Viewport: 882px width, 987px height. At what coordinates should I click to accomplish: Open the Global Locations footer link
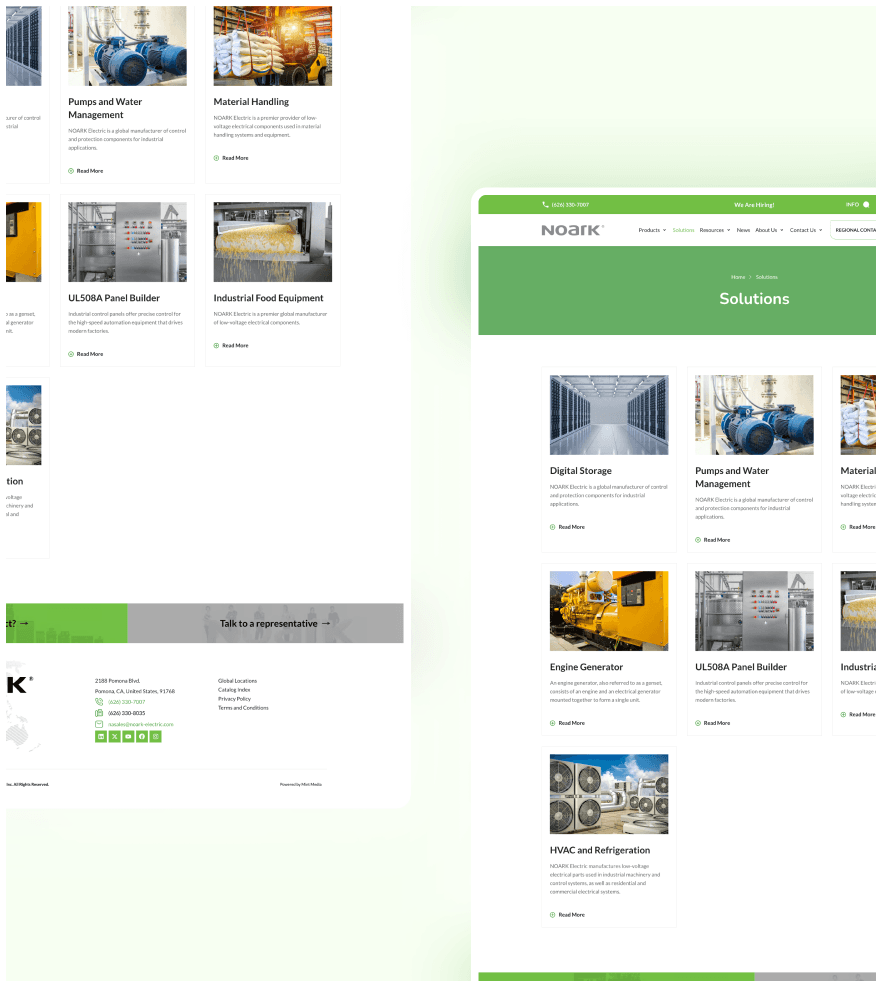tap(237, 681)
